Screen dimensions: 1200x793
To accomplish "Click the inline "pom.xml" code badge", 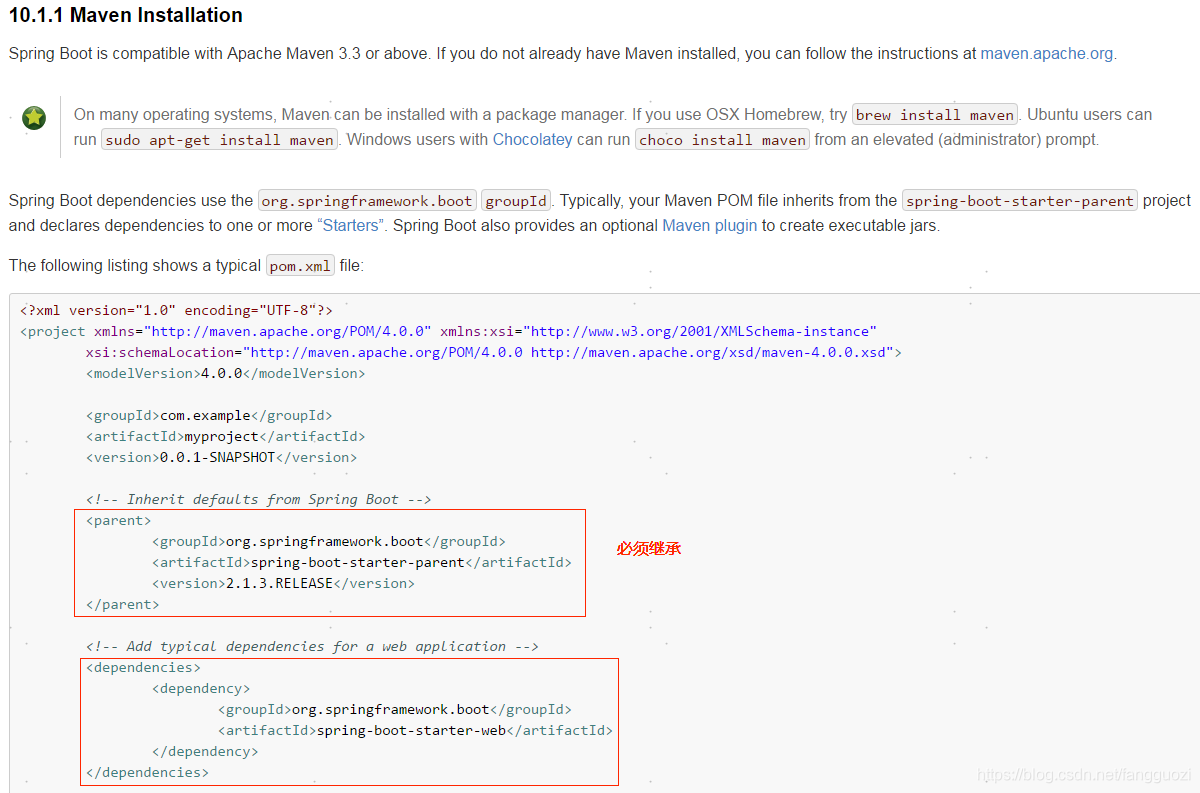I will point(300,266).
